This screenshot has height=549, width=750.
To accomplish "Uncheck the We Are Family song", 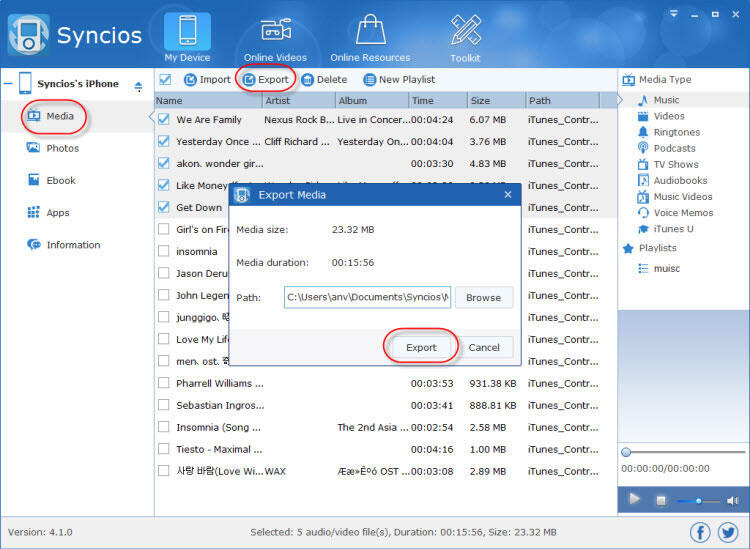I will [164, 119].
